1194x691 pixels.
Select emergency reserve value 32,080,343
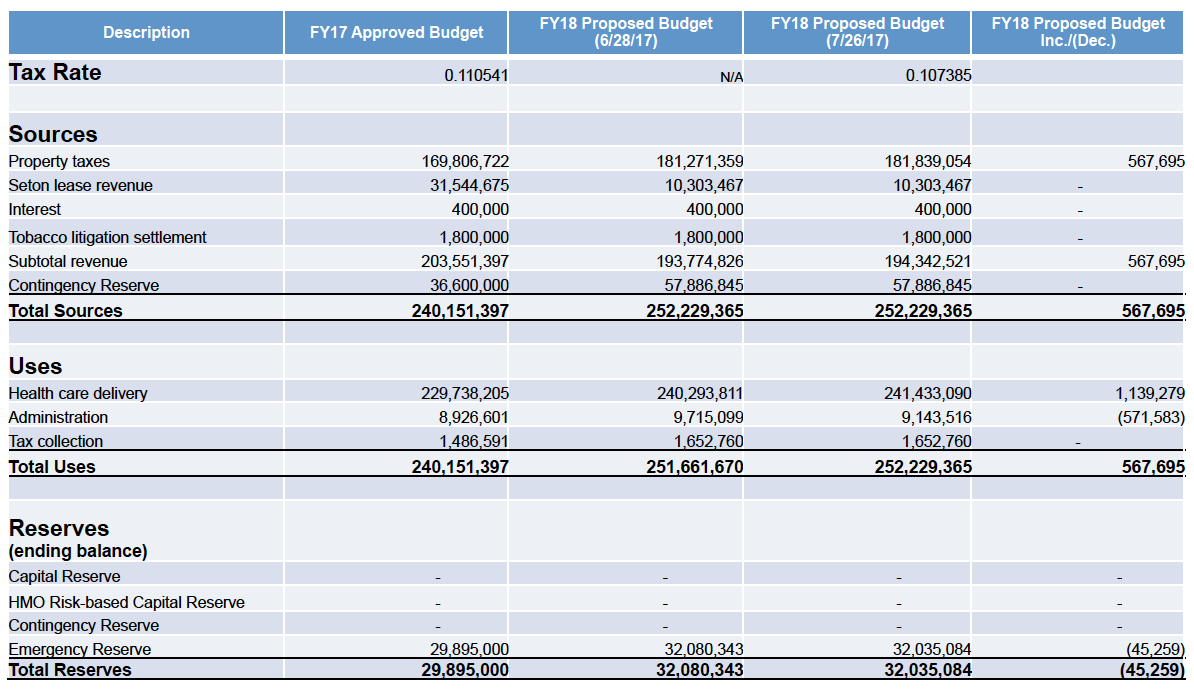(x=704, y=649)
